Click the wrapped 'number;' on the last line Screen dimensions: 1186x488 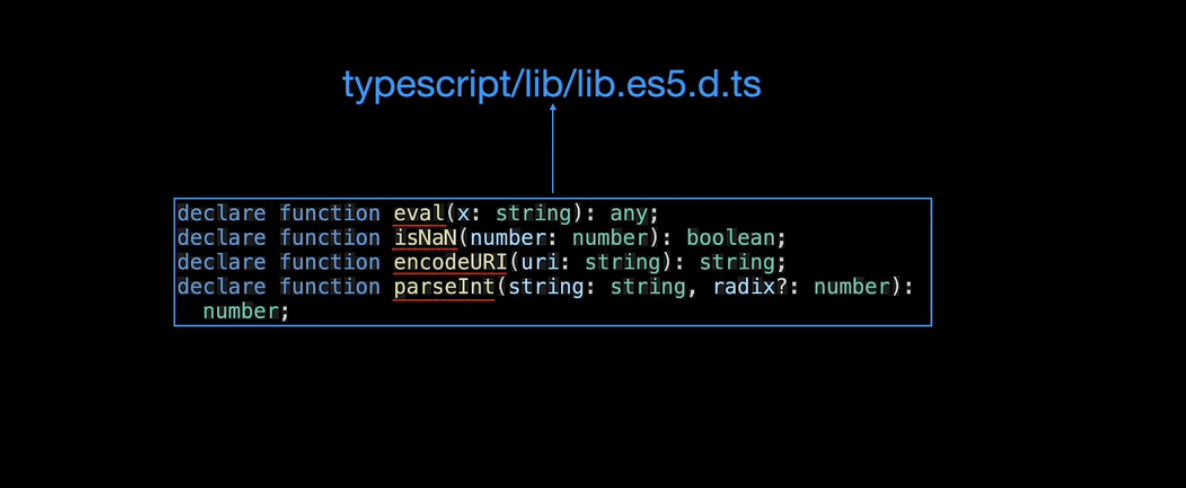(x=246, y=311)
